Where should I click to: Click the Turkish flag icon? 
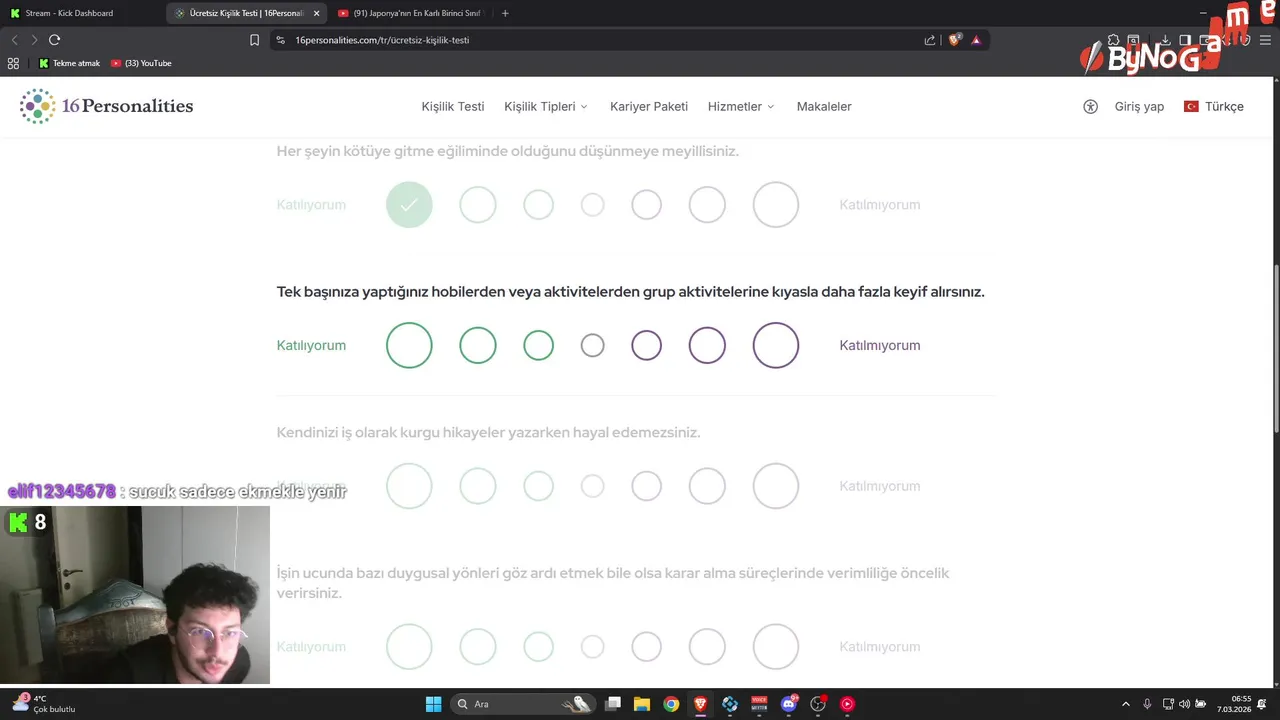(1191, 106)
